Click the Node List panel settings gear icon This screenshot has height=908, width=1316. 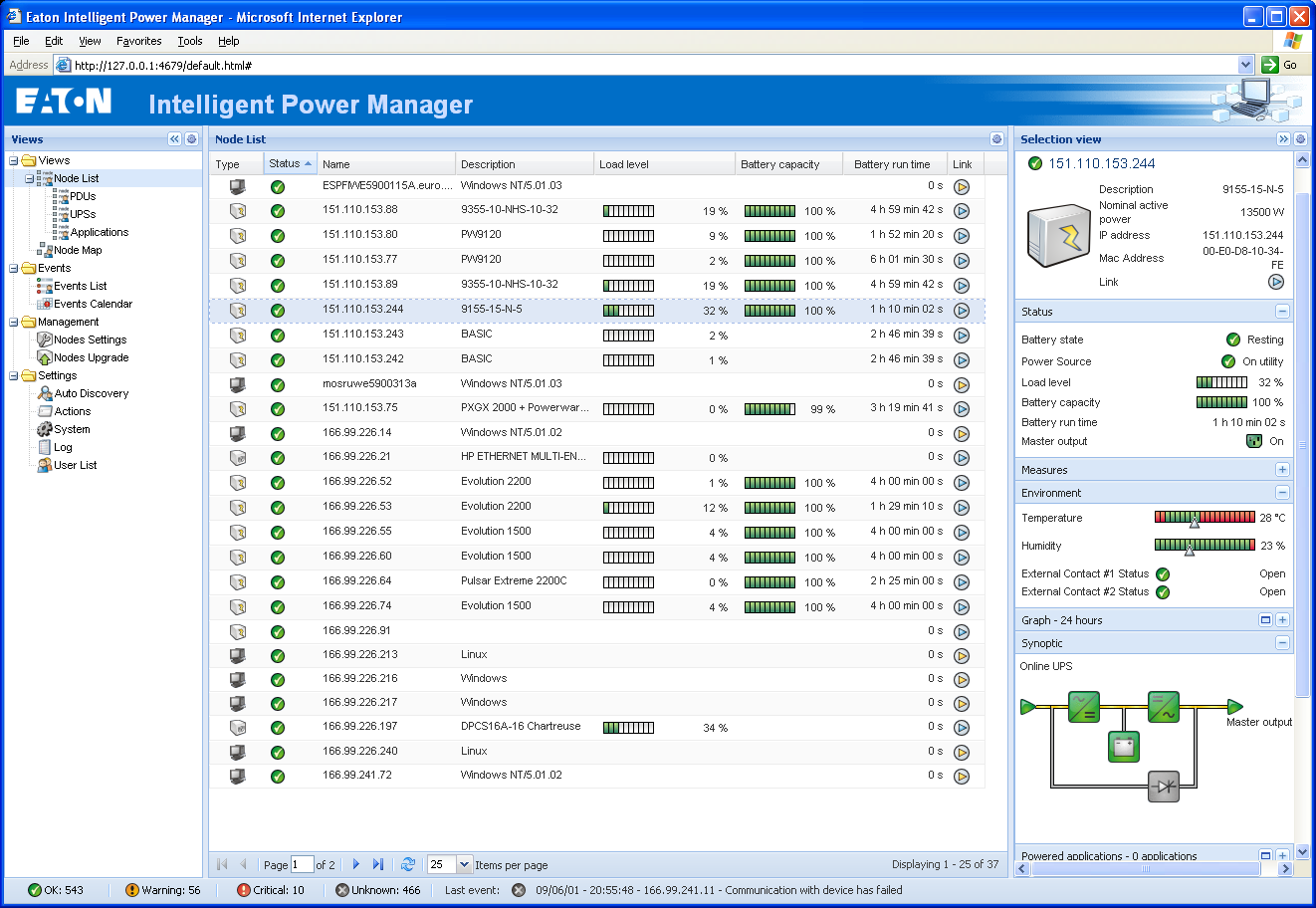coord(996,139)
